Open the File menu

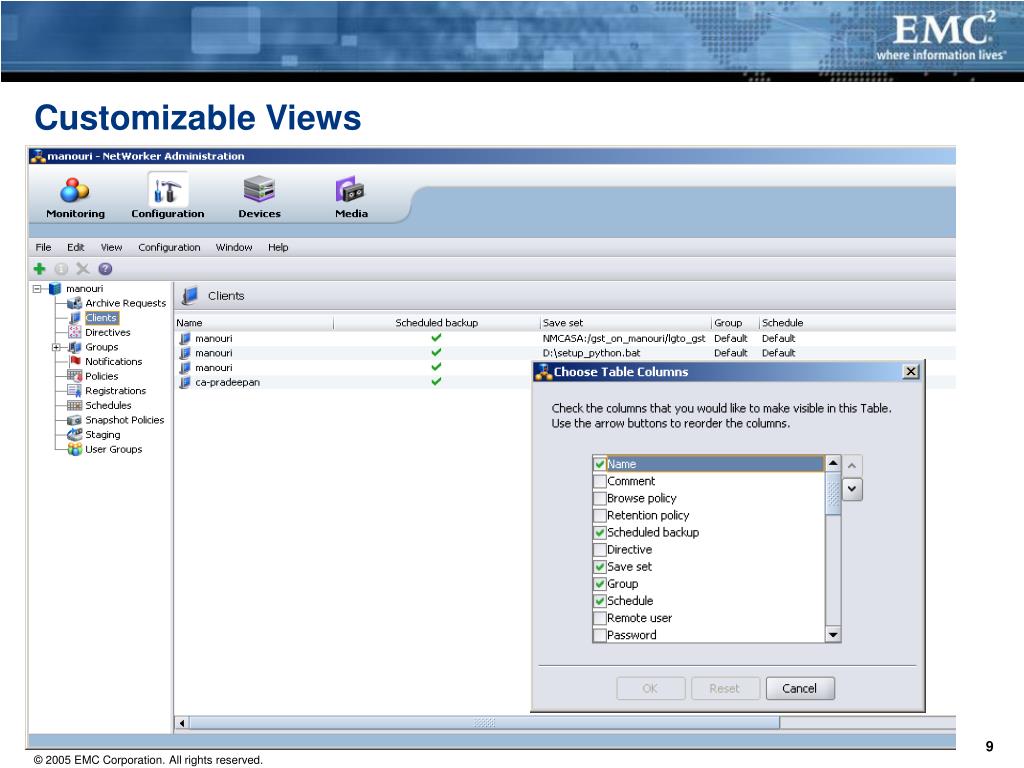pyautogui.click(x=43, y=248)
